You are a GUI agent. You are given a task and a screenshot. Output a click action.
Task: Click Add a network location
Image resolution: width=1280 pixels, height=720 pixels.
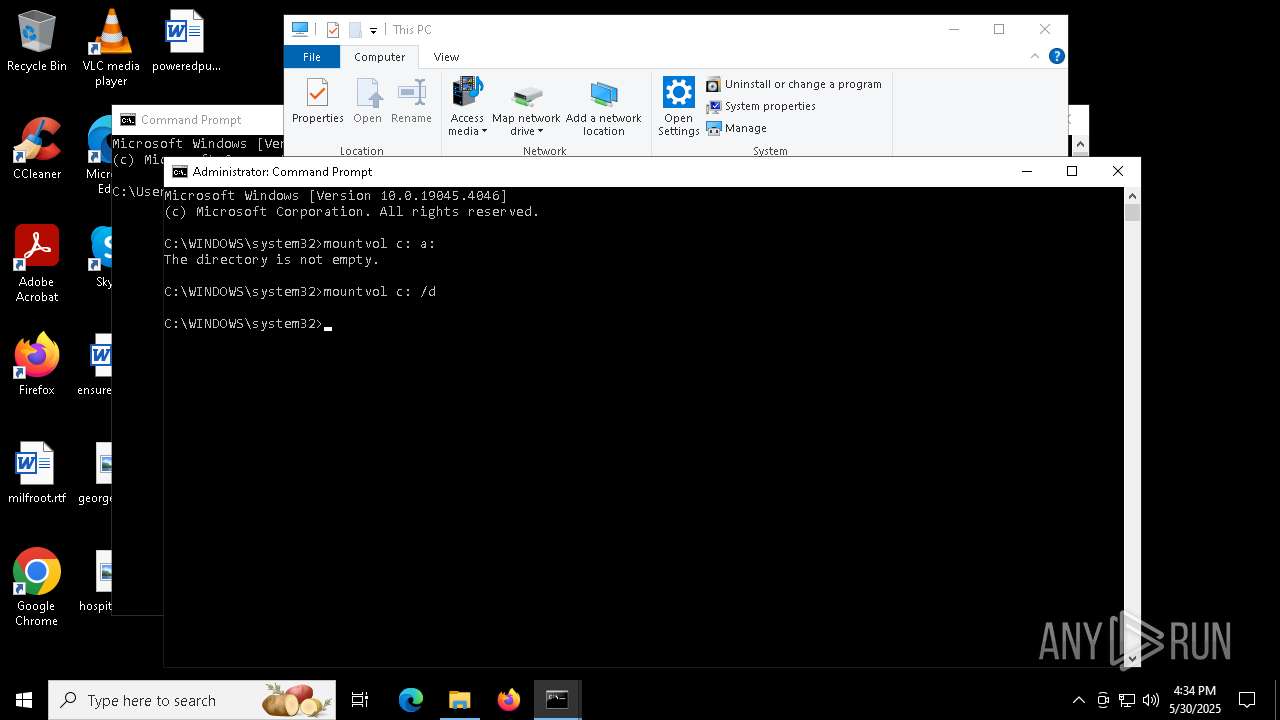coord(603,106)
